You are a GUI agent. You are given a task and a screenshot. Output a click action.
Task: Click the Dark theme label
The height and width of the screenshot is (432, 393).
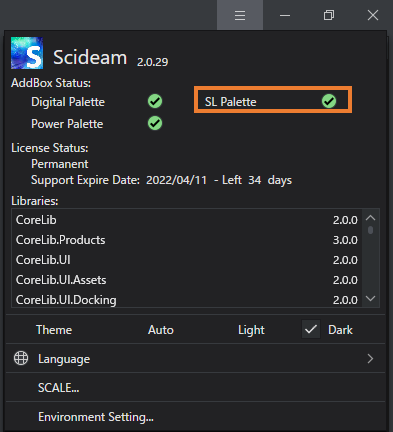point(340,330)
